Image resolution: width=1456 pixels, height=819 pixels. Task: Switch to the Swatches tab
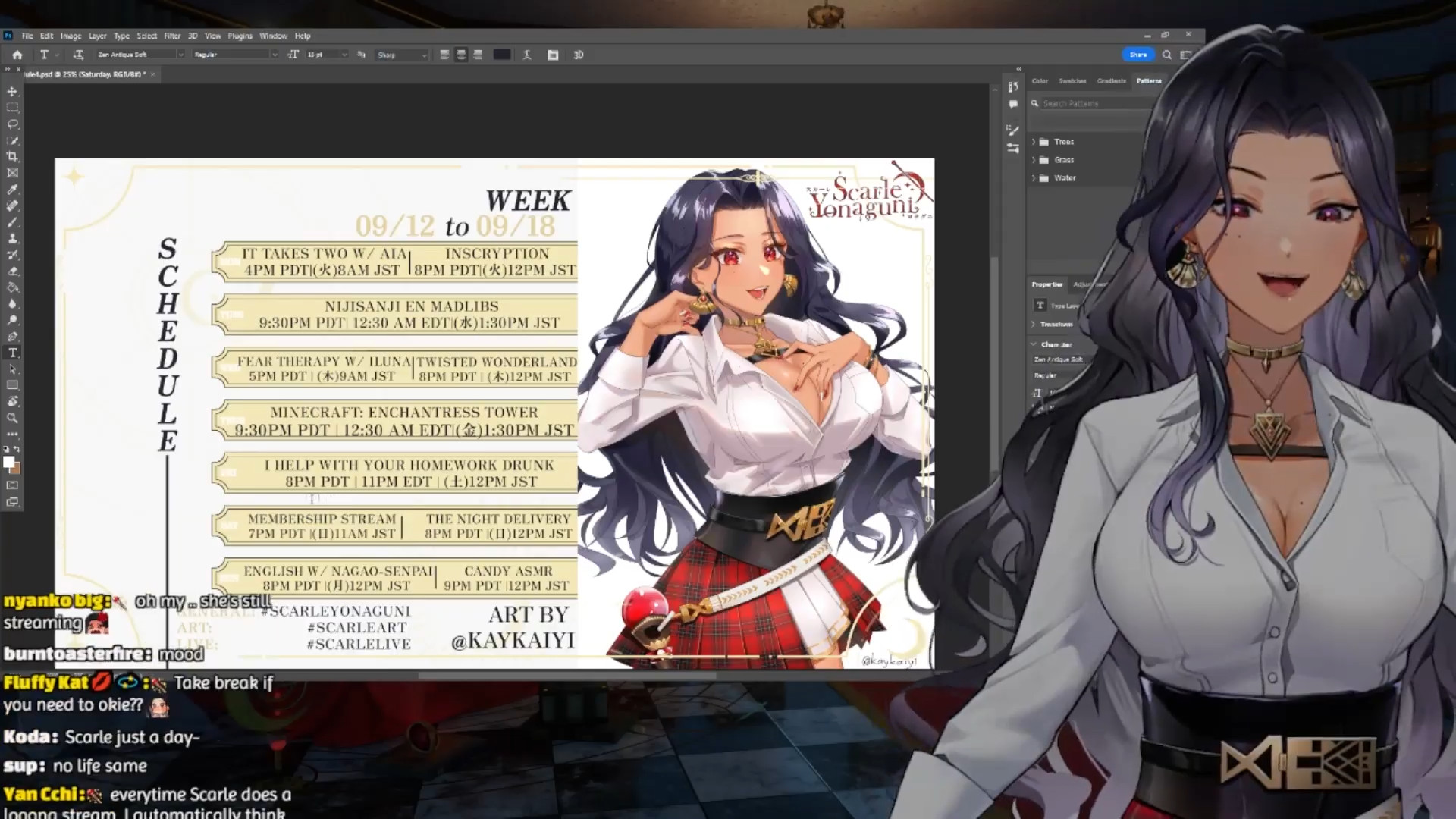click(1072, 80)
